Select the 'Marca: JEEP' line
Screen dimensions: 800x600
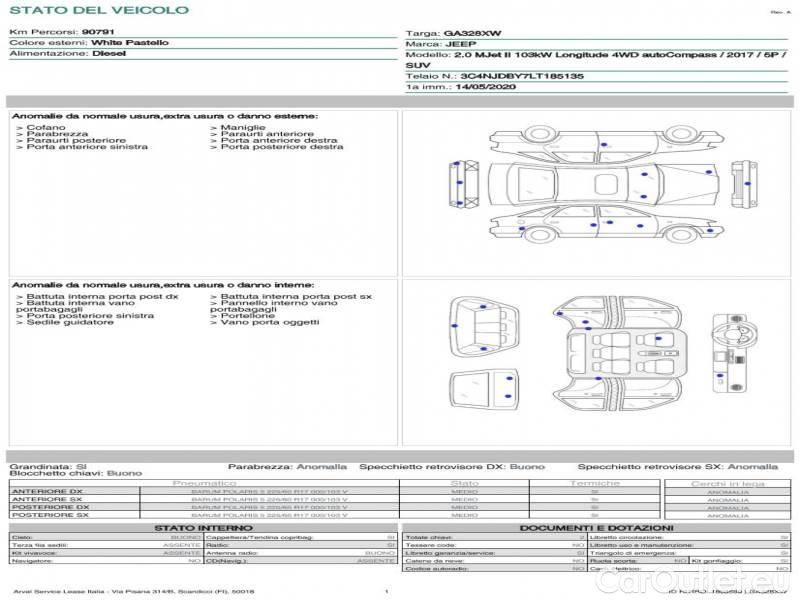tap(441, 44)
